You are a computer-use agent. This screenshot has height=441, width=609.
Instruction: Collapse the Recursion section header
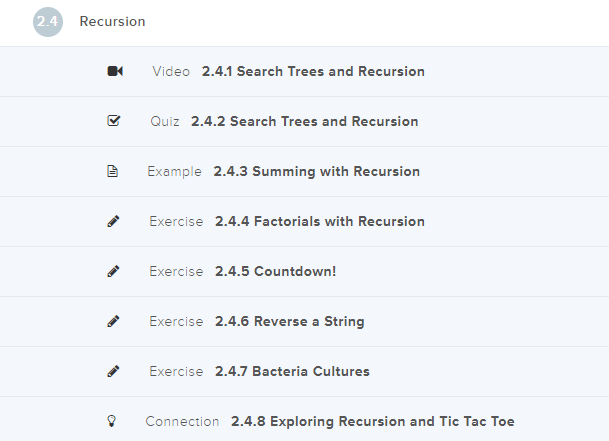(x=112, y=22)
